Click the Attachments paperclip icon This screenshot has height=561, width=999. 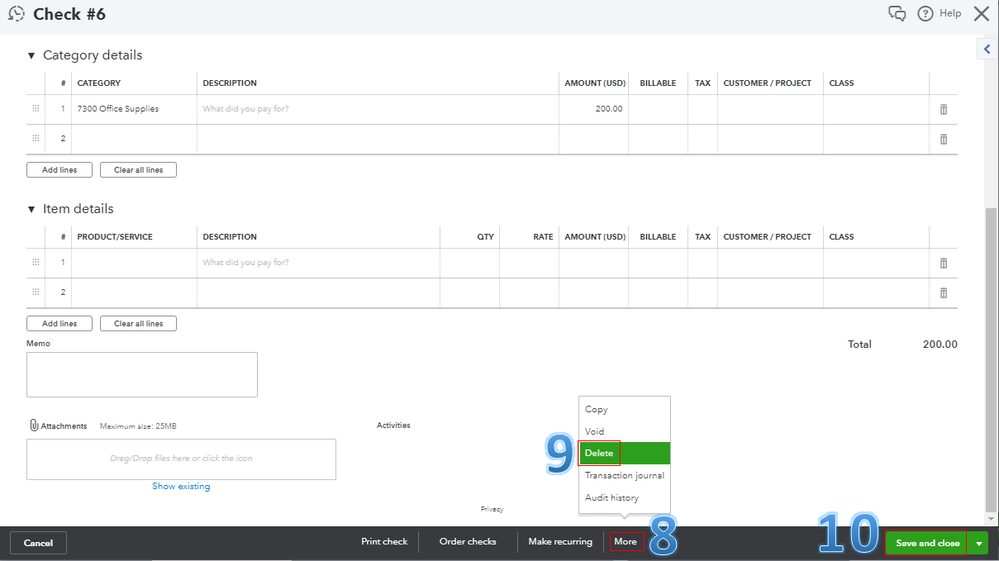pos(34,425)
